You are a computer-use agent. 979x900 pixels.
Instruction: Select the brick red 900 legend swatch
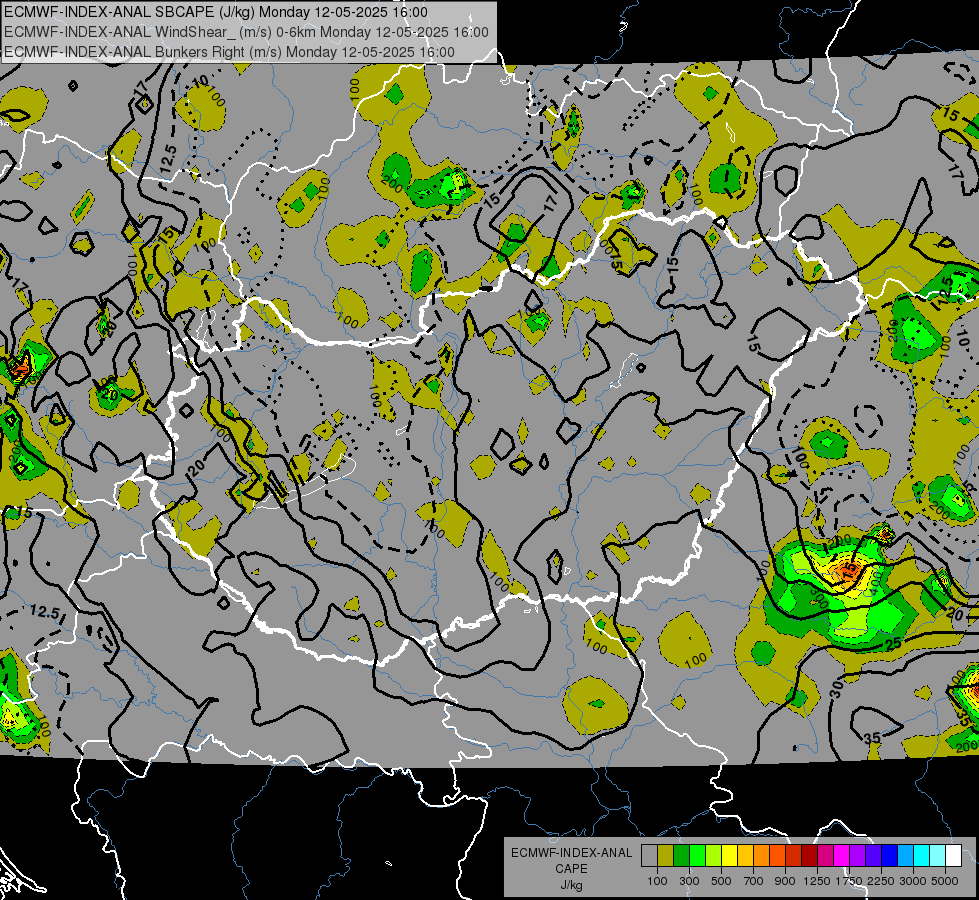pos(793,856)
